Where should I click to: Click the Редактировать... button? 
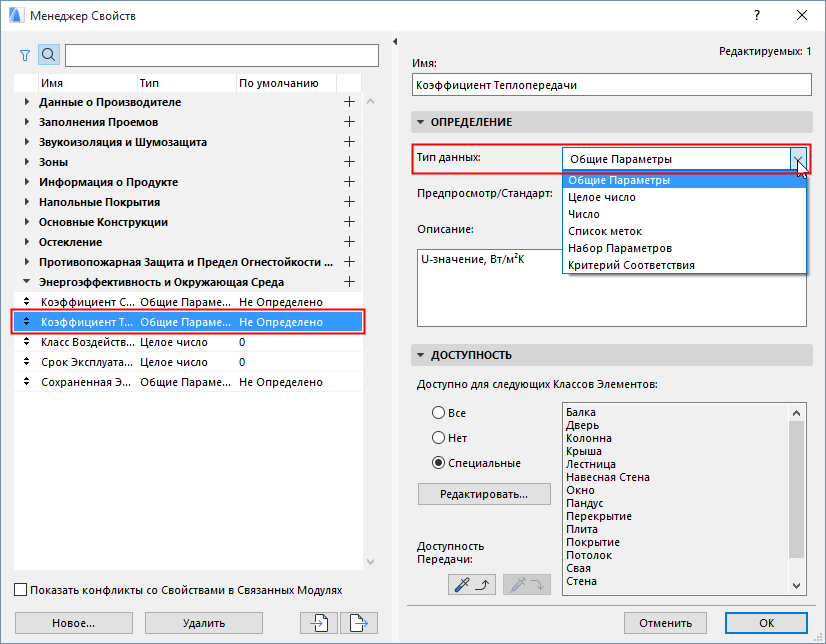point(484,494)
